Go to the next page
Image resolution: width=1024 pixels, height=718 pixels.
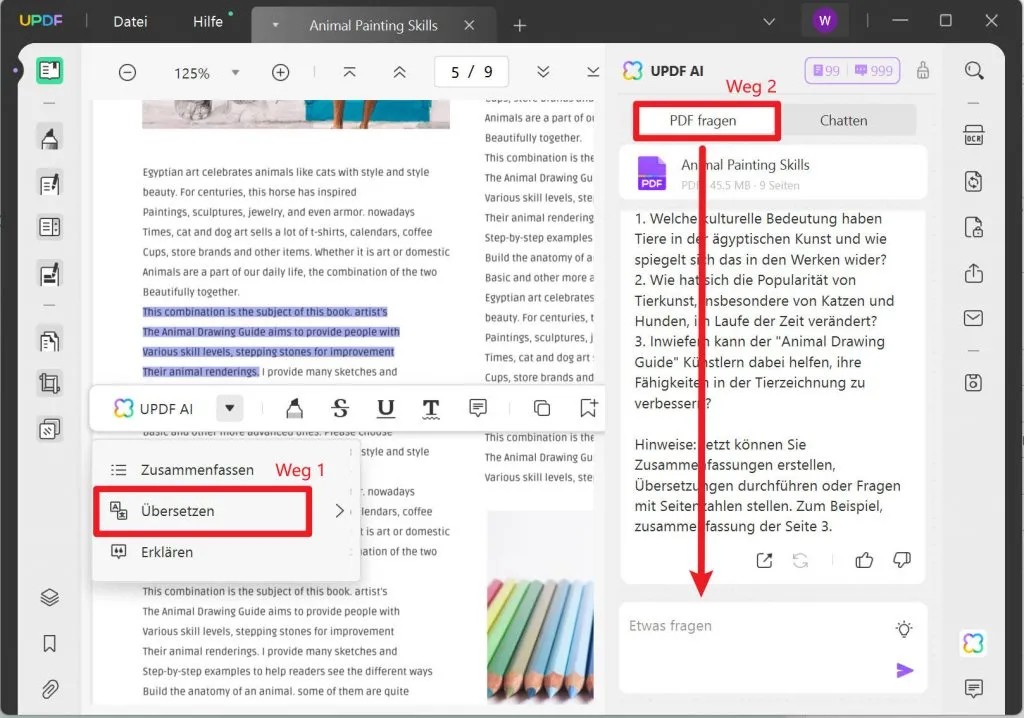pos(543,72)
